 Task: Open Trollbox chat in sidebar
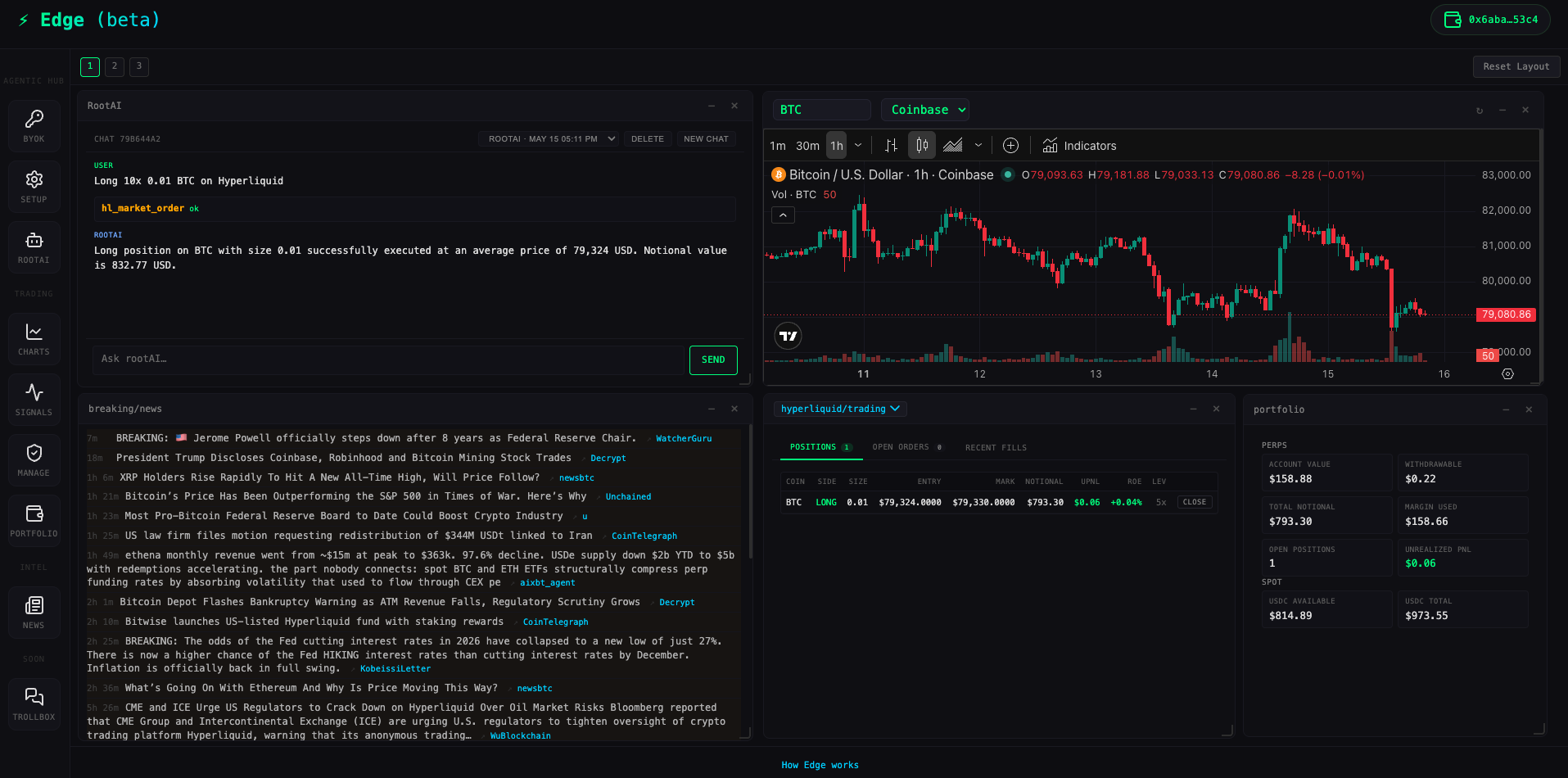point(34,704)
